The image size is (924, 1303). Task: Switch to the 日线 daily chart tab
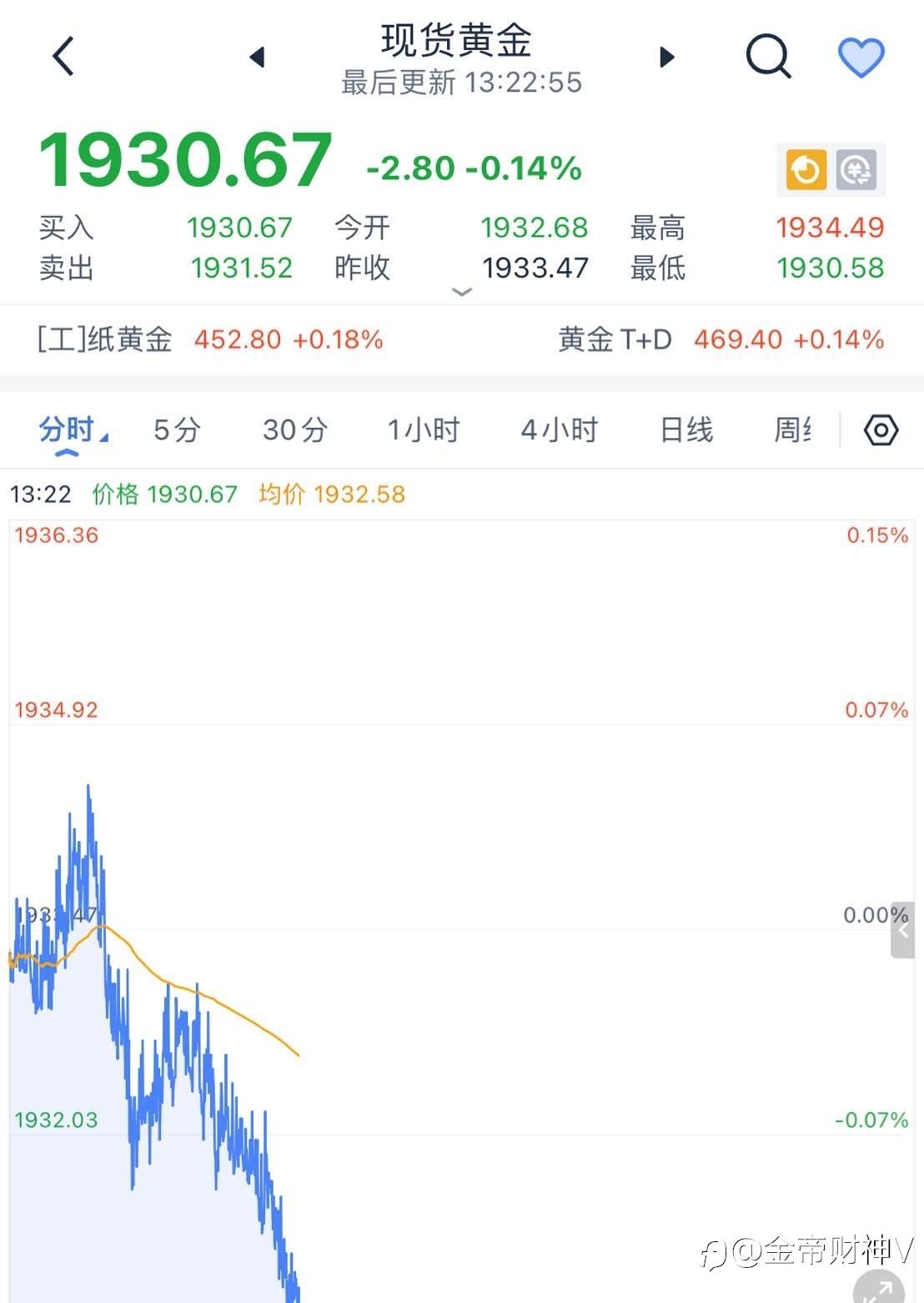tap(685, 430)
